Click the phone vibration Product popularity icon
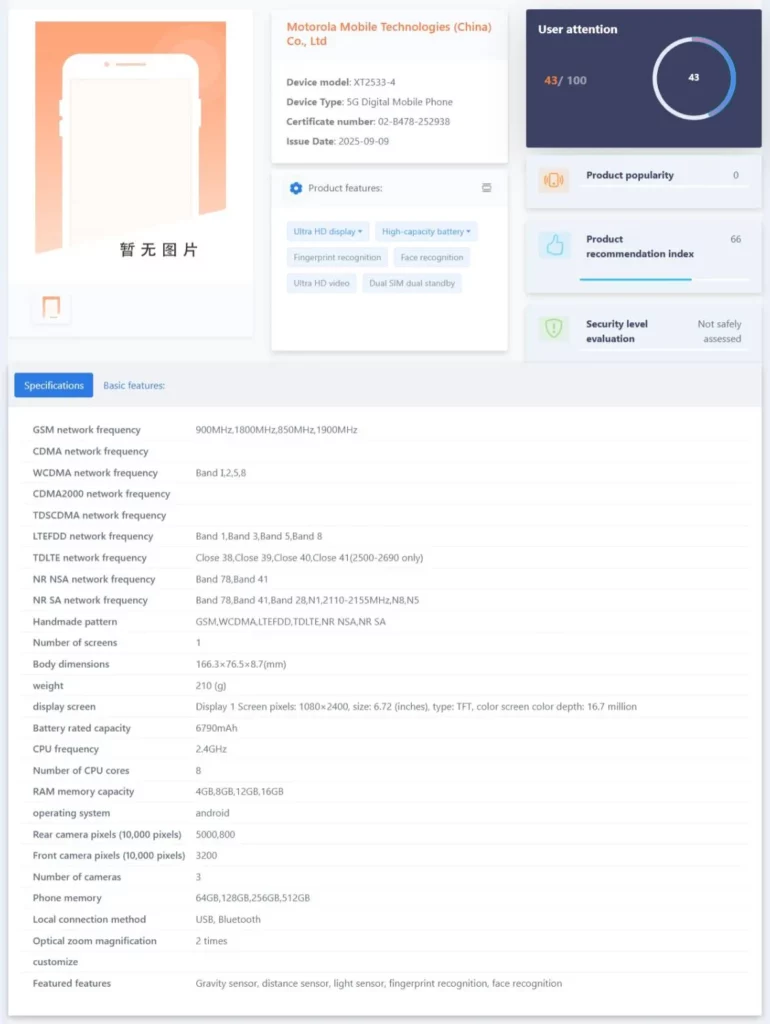 [x=553, y=180]
